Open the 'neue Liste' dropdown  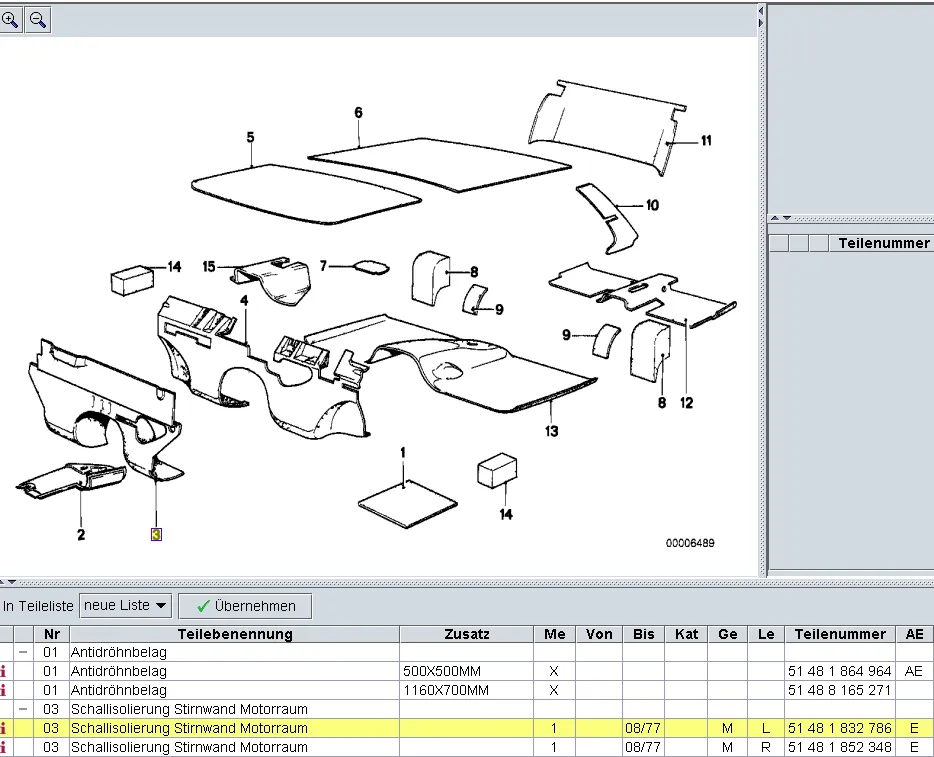tap(125, 605)
